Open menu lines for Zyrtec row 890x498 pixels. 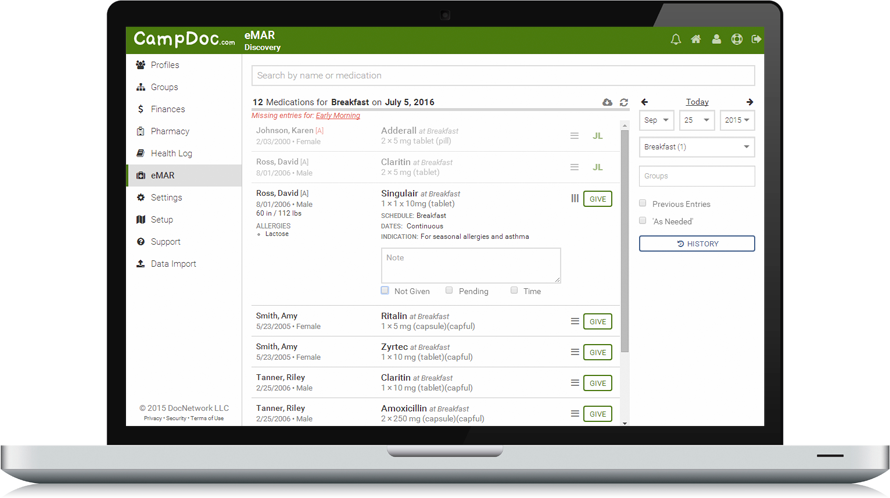pyautogui.click(x=575, y=351)
